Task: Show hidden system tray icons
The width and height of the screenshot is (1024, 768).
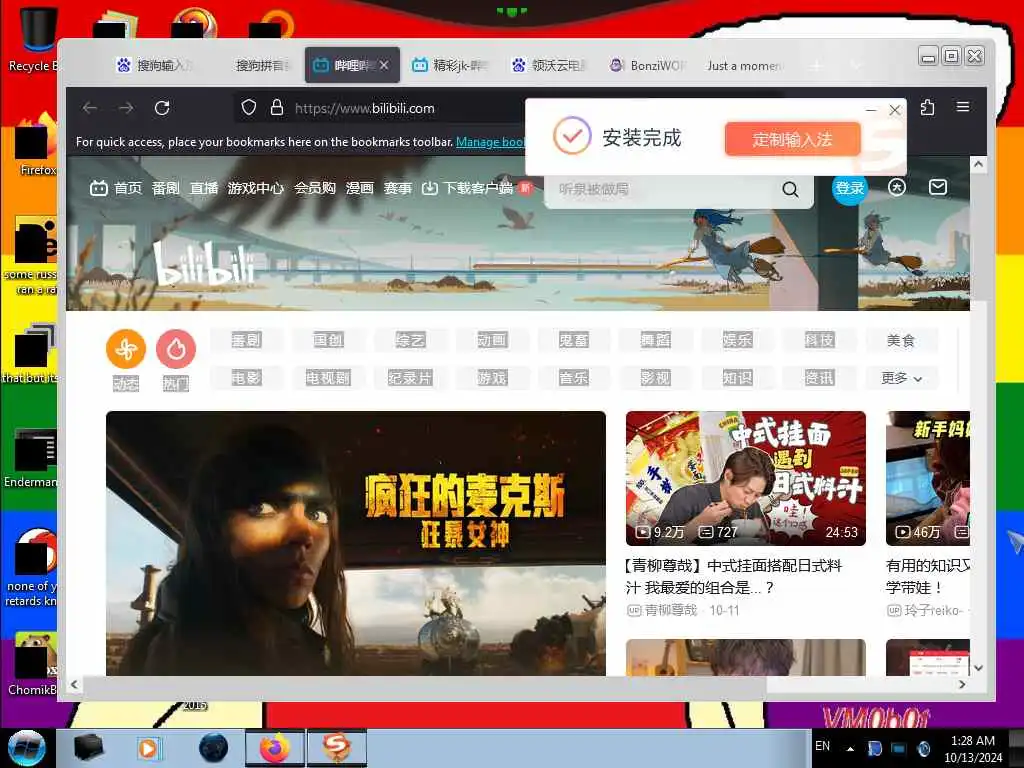Action: (x=850, y=748)
